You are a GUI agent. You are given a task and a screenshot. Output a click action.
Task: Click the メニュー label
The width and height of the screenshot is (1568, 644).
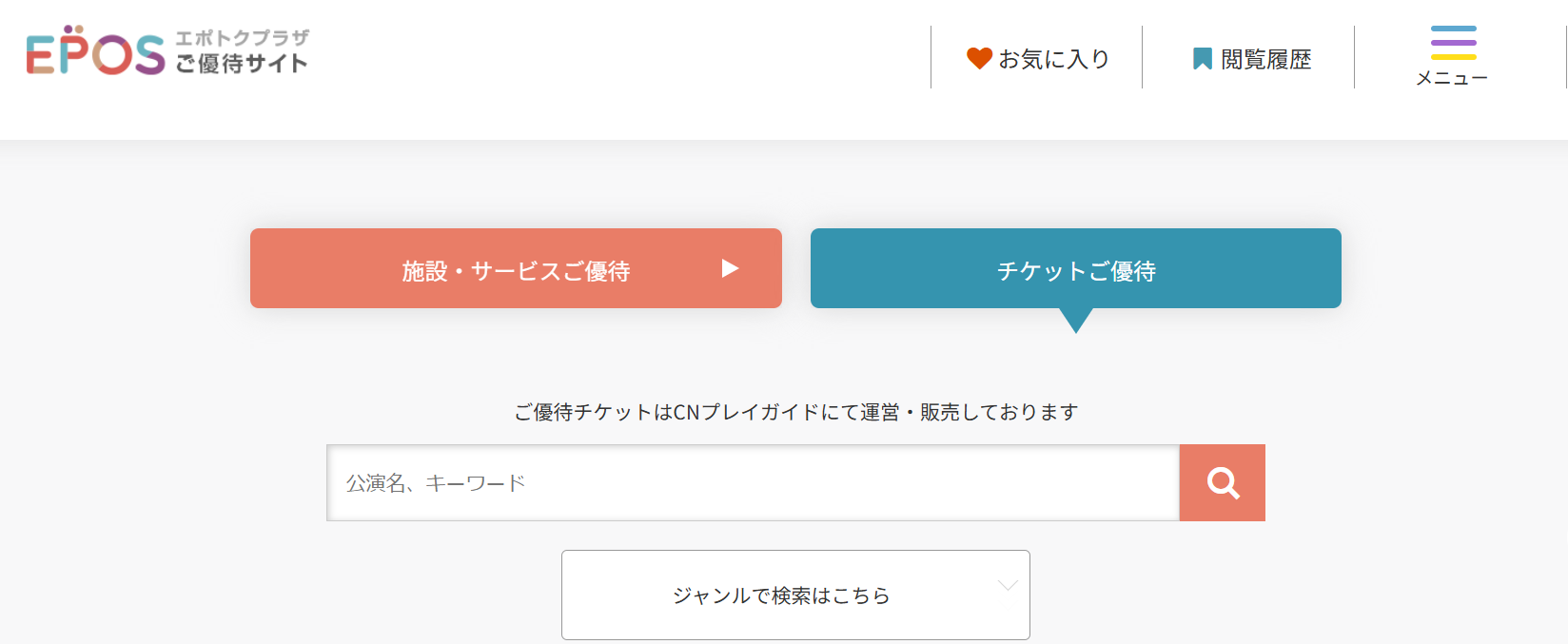coord(1452,78)
